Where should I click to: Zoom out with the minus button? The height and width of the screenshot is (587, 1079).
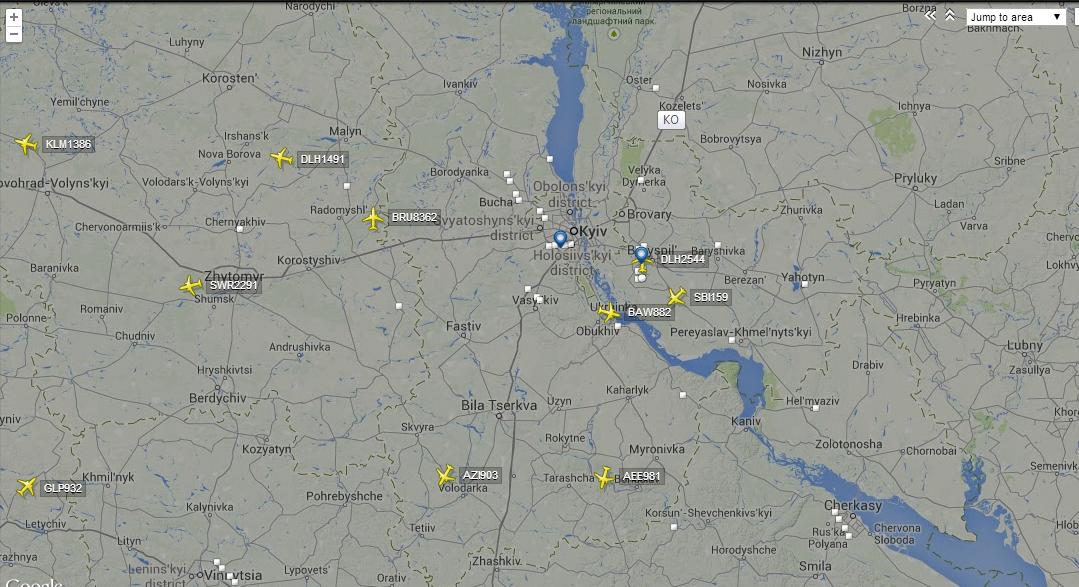[x=13, y=34]
